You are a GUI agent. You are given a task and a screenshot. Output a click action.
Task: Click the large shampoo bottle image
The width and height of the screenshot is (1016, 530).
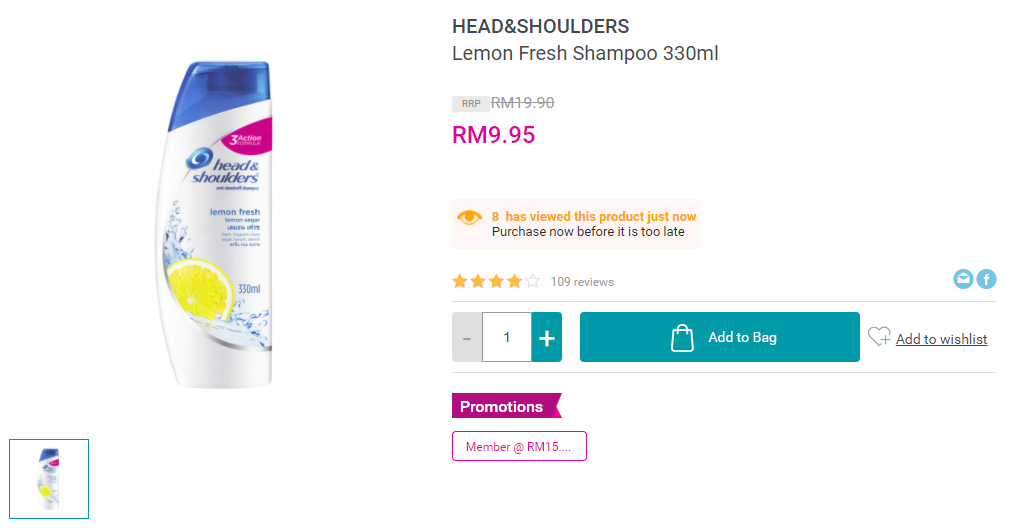point(216,225)
